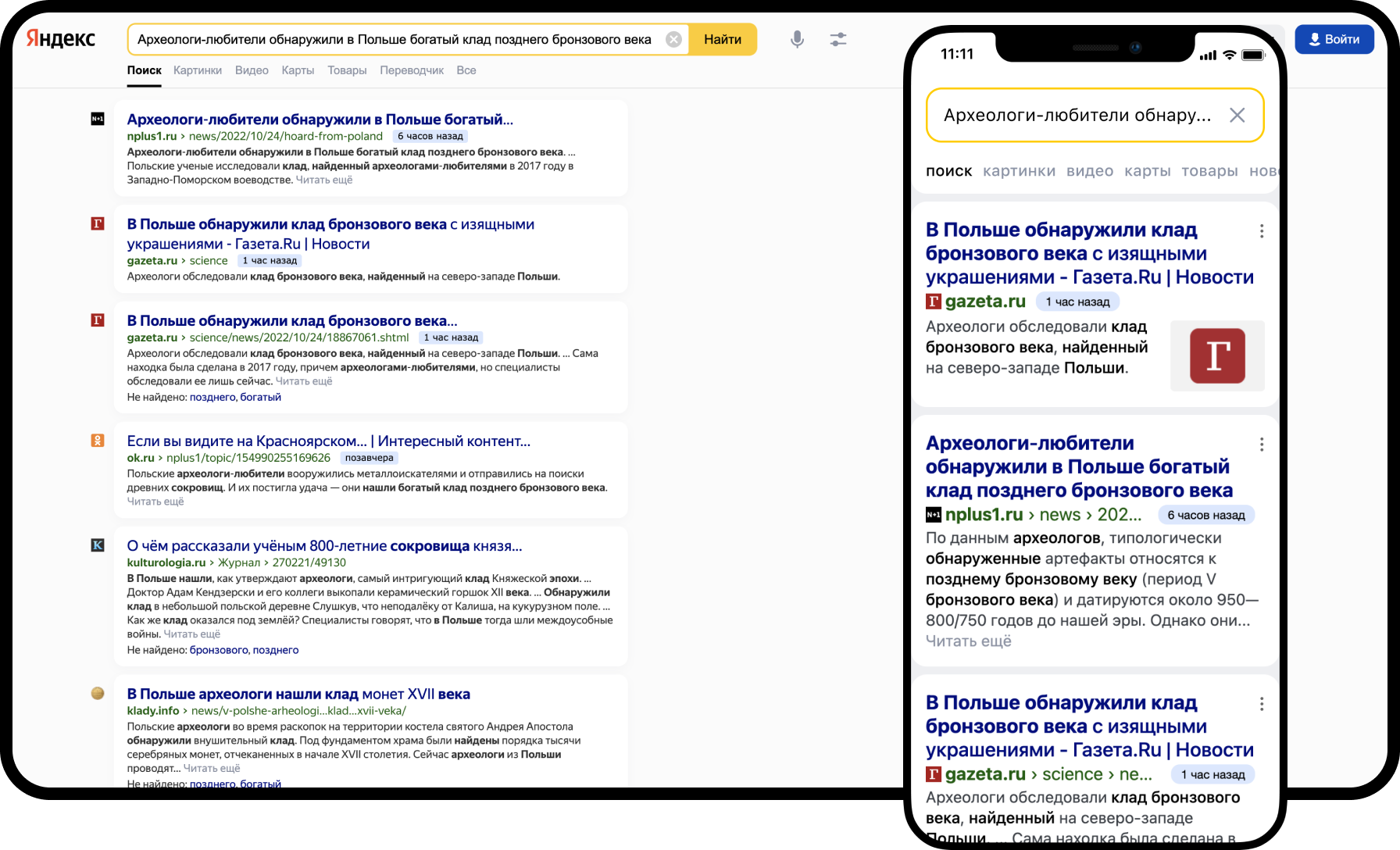Open Товары tab on desktop
The width and height of the screenshot is (1400, 850).
pos(347,70)
